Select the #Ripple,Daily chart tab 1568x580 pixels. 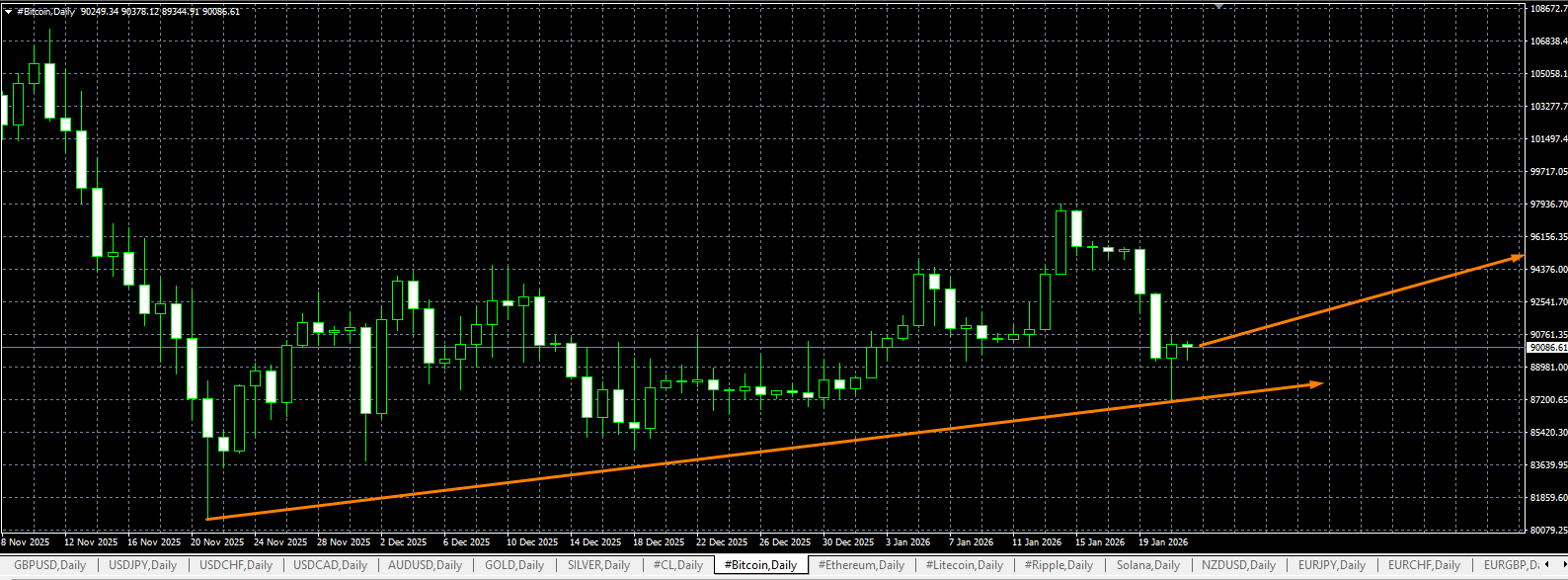point(1058,565)
